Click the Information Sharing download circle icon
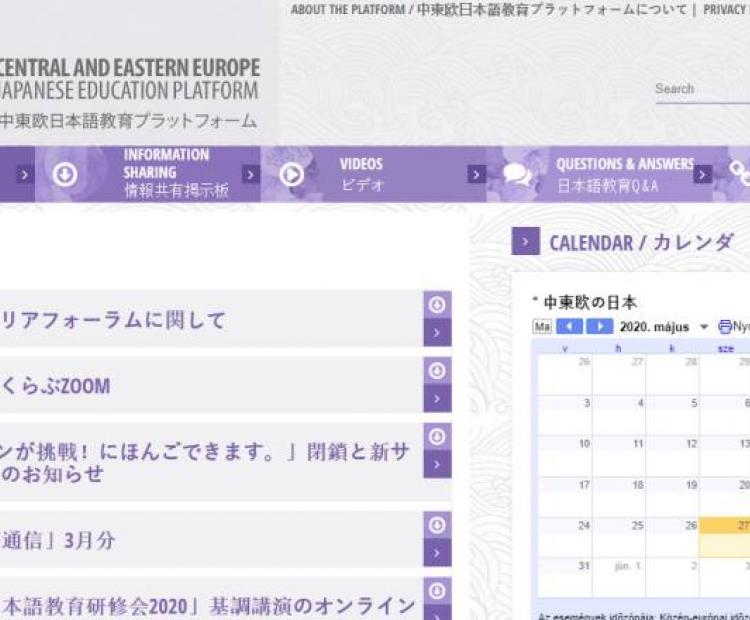 tap(64, 174)
